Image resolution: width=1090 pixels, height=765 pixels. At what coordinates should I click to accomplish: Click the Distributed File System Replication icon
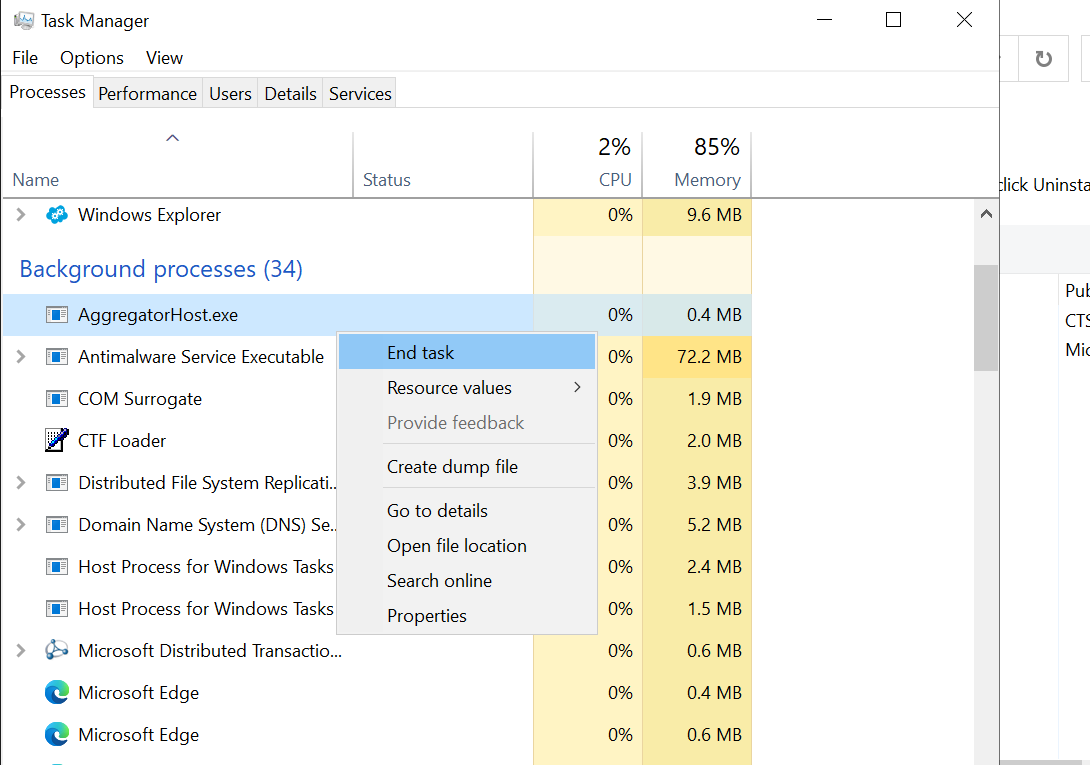(57, 483)
